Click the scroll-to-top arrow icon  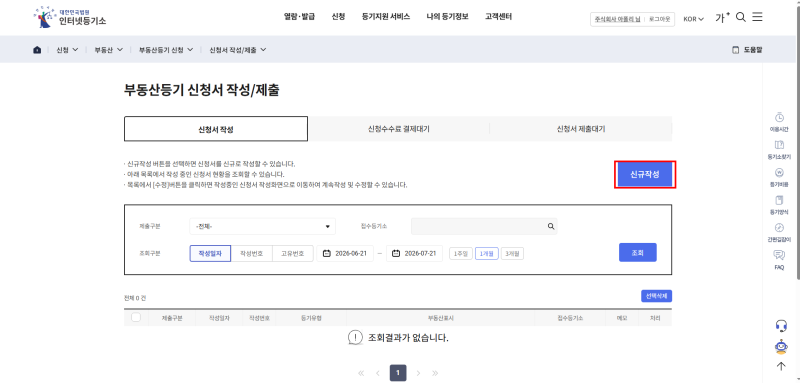tap(781, 366)
